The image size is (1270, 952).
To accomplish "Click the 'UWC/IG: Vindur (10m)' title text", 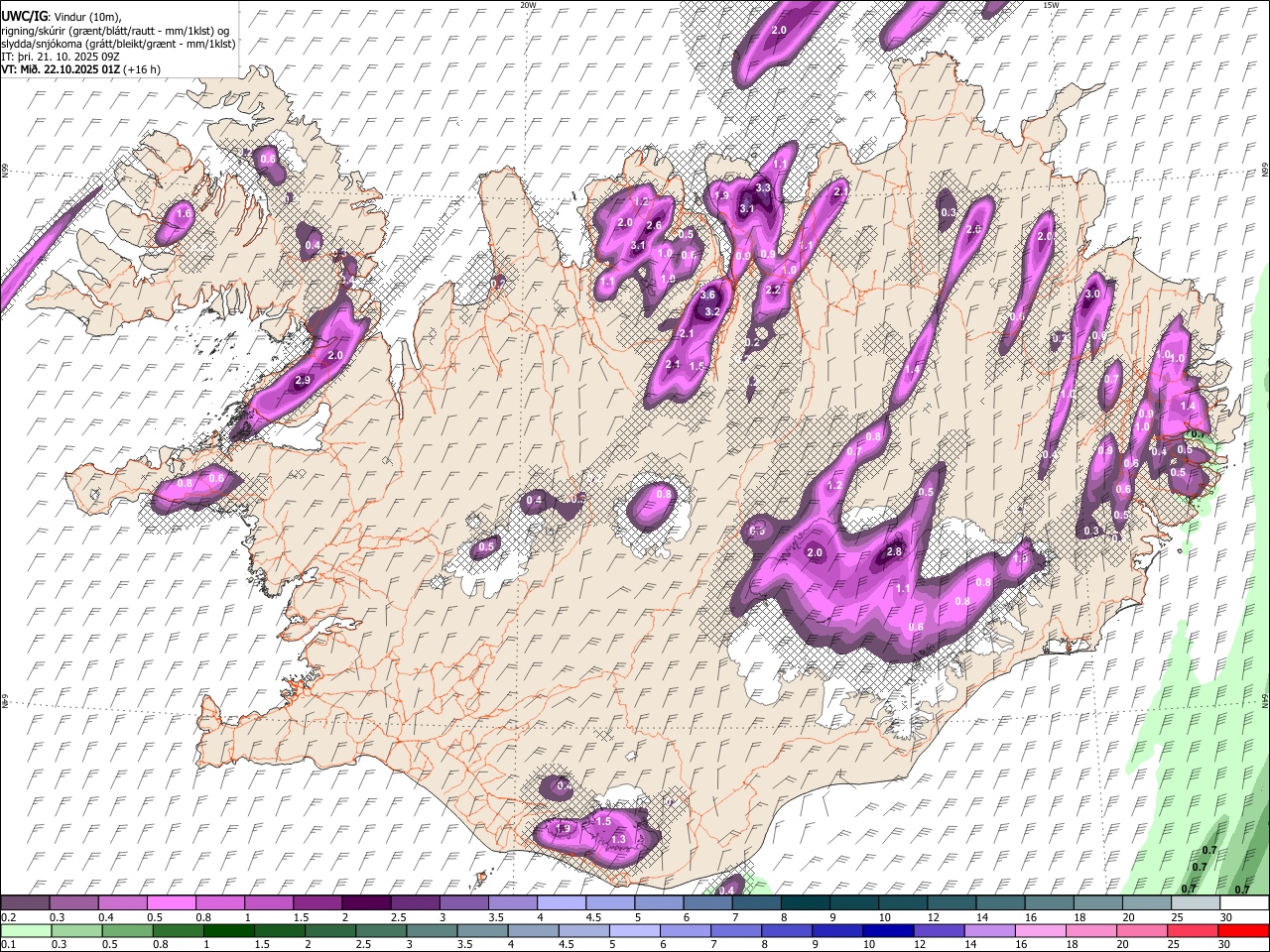I will point(62,16).
